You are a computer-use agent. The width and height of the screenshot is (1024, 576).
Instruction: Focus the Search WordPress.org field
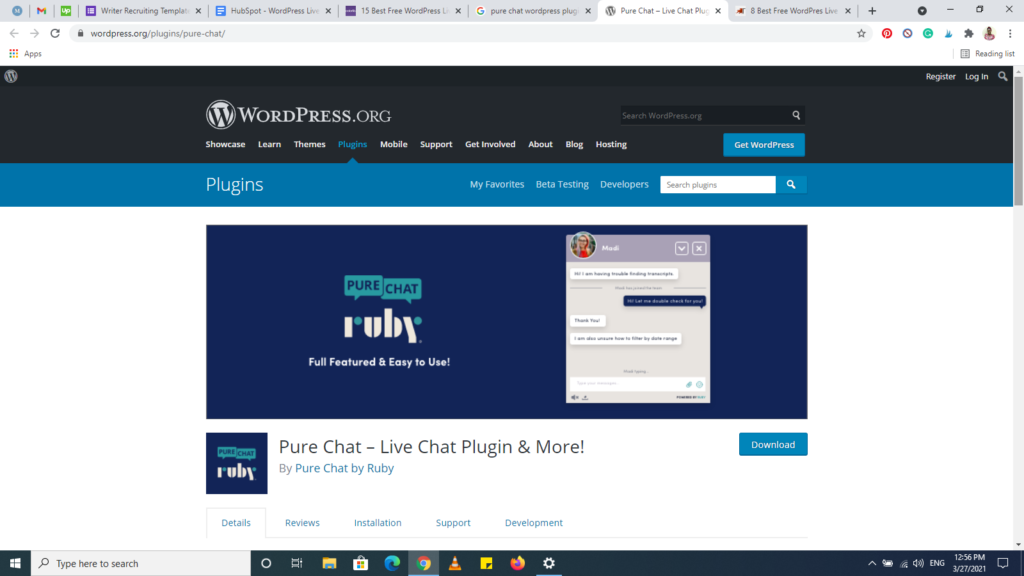pyautogui.click(x=705, y=115)
